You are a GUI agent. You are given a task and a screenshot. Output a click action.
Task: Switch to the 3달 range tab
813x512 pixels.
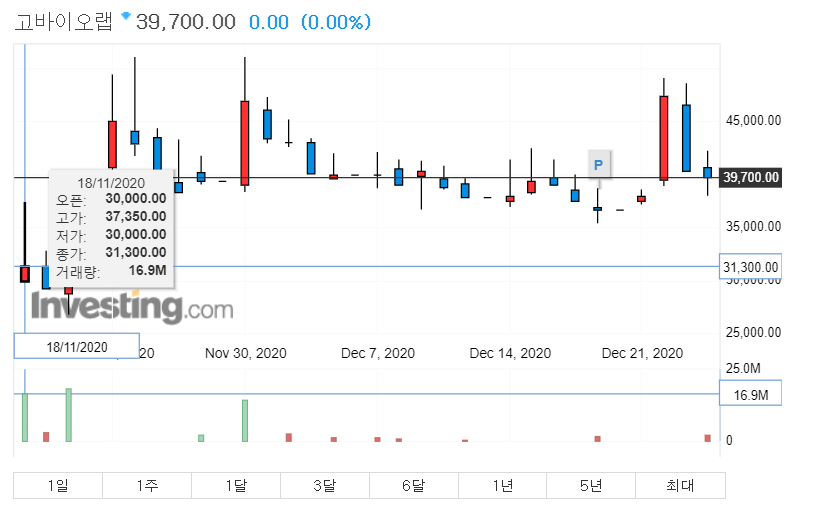[325, 486]
